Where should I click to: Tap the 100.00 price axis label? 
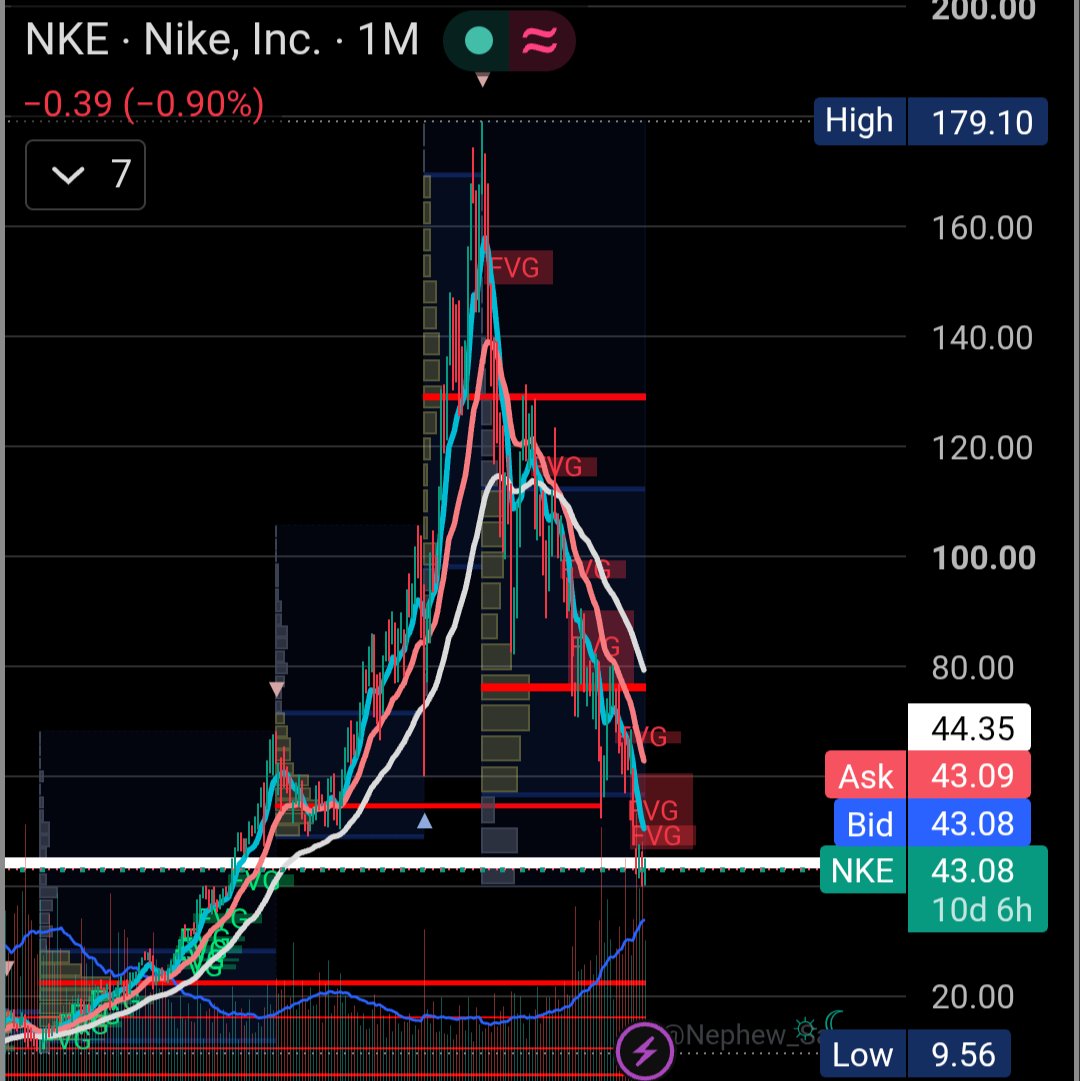[983, 558]
